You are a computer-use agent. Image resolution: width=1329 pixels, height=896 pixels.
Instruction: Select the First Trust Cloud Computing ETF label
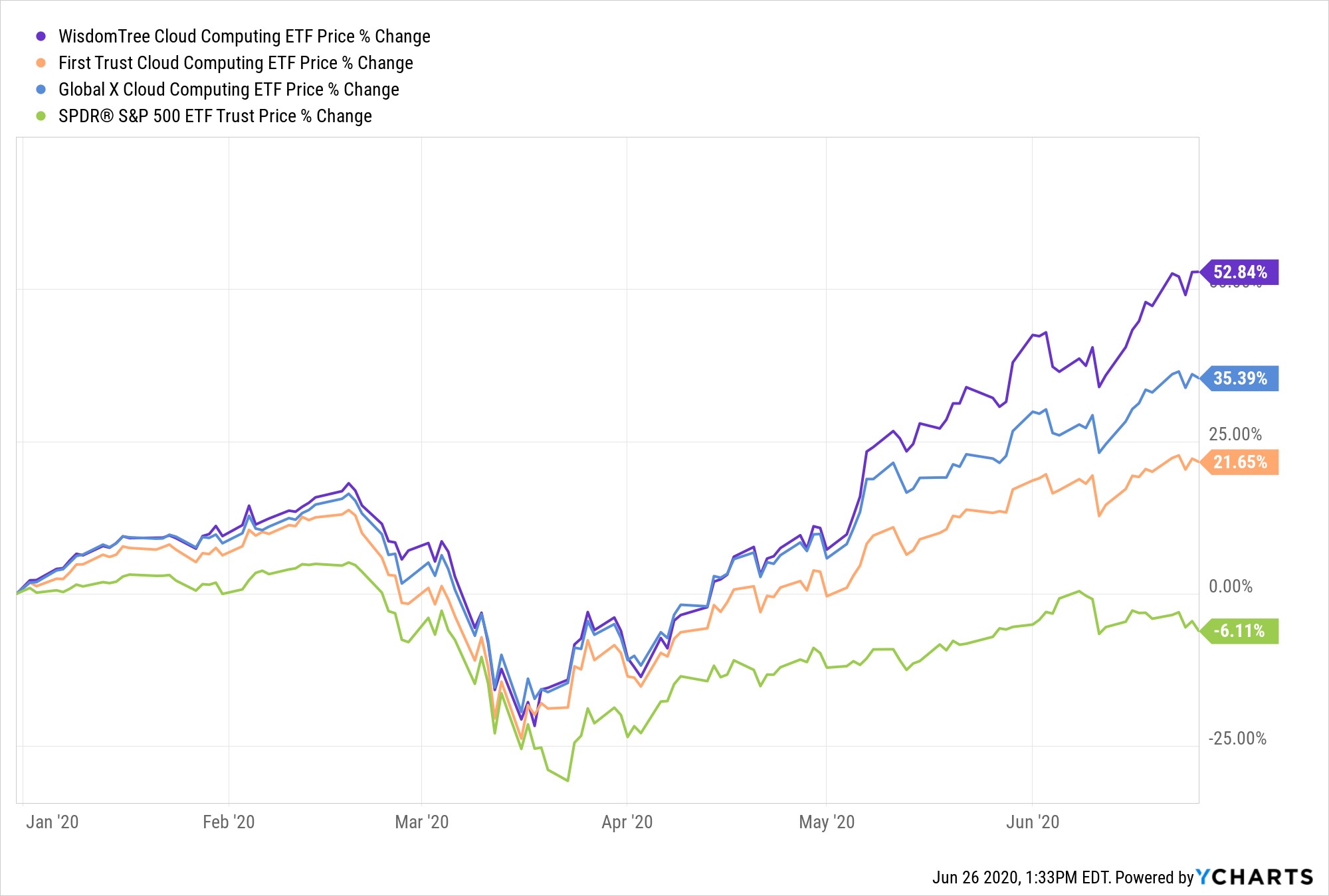[x=235, y=63]
